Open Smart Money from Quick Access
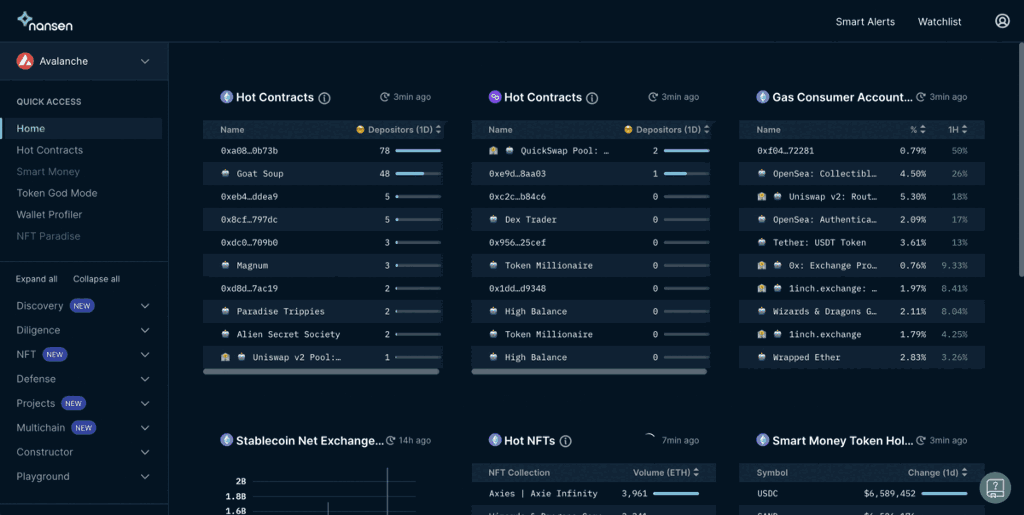1024x515 pixels. click(x=48, y=172)
